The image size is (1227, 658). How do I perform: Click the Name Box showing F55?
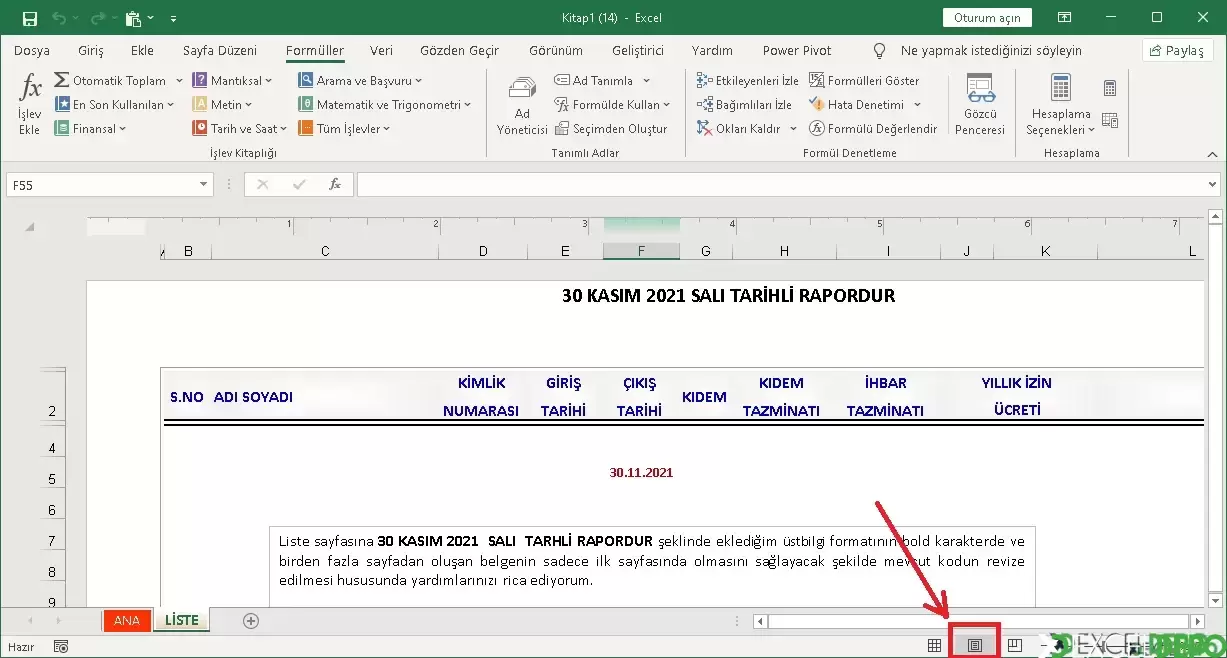coord(102,185)
